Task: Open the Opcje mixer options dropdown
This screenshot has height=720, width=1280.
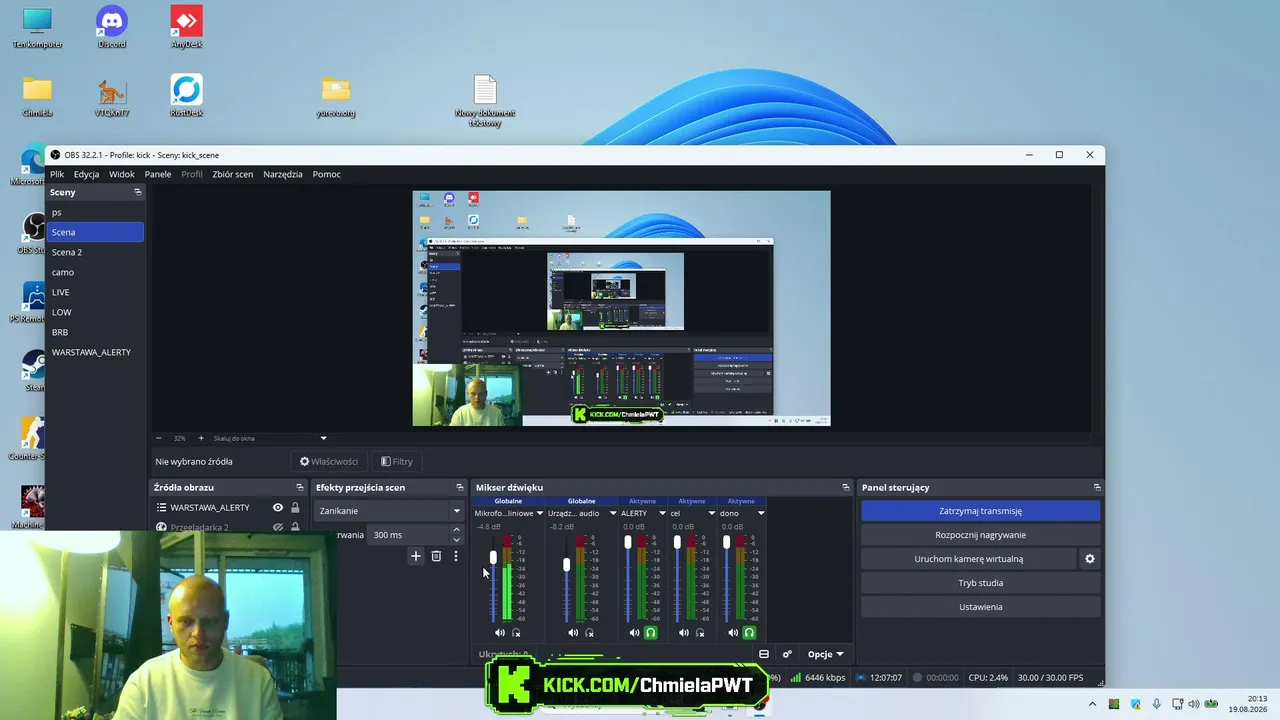Action: 826,654
